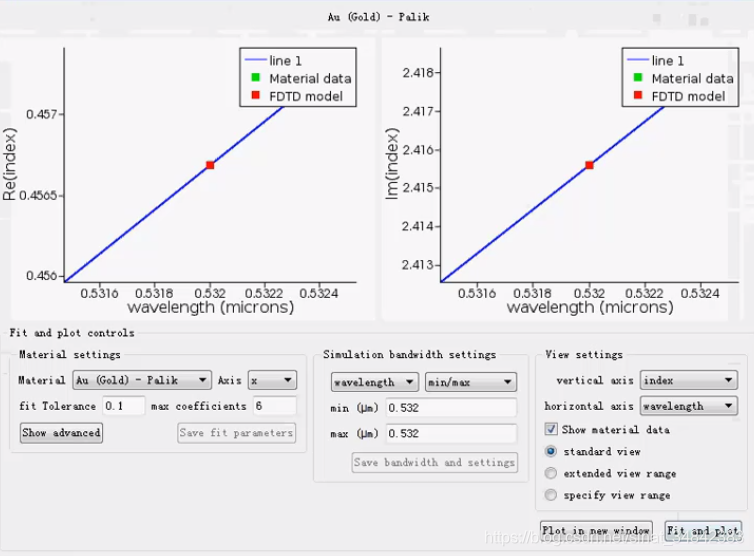Click the max (µm) wavelength field
Screen dimensions: 754x556
[x=451, y=433]
